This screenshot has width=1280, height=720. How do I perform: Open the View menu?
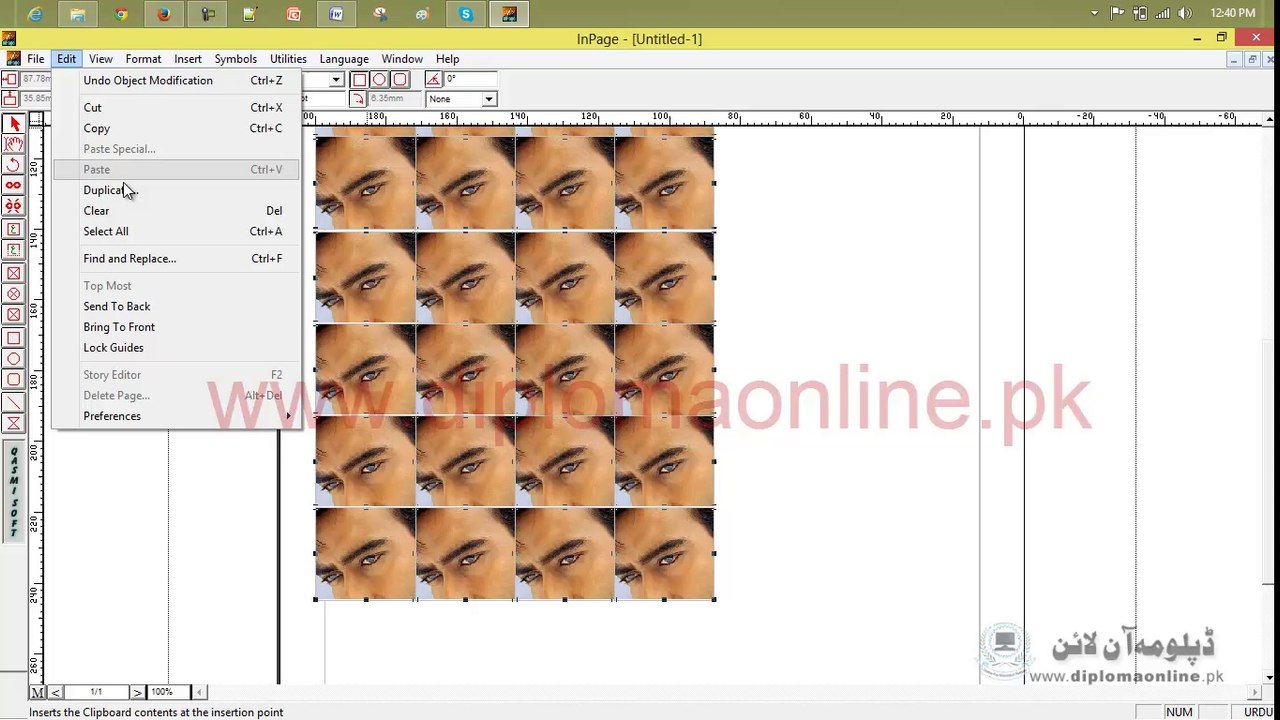tap(101, 59)
